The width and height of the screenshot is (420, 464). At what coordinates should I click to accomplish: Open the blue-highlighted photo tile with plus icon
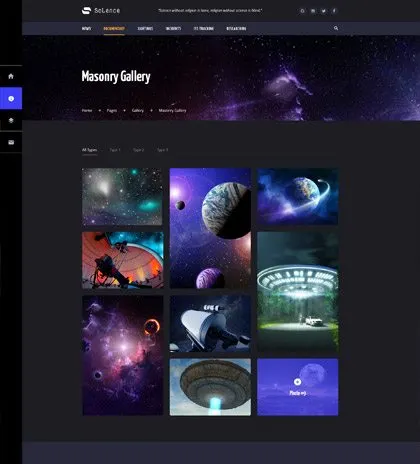[298, 387]
